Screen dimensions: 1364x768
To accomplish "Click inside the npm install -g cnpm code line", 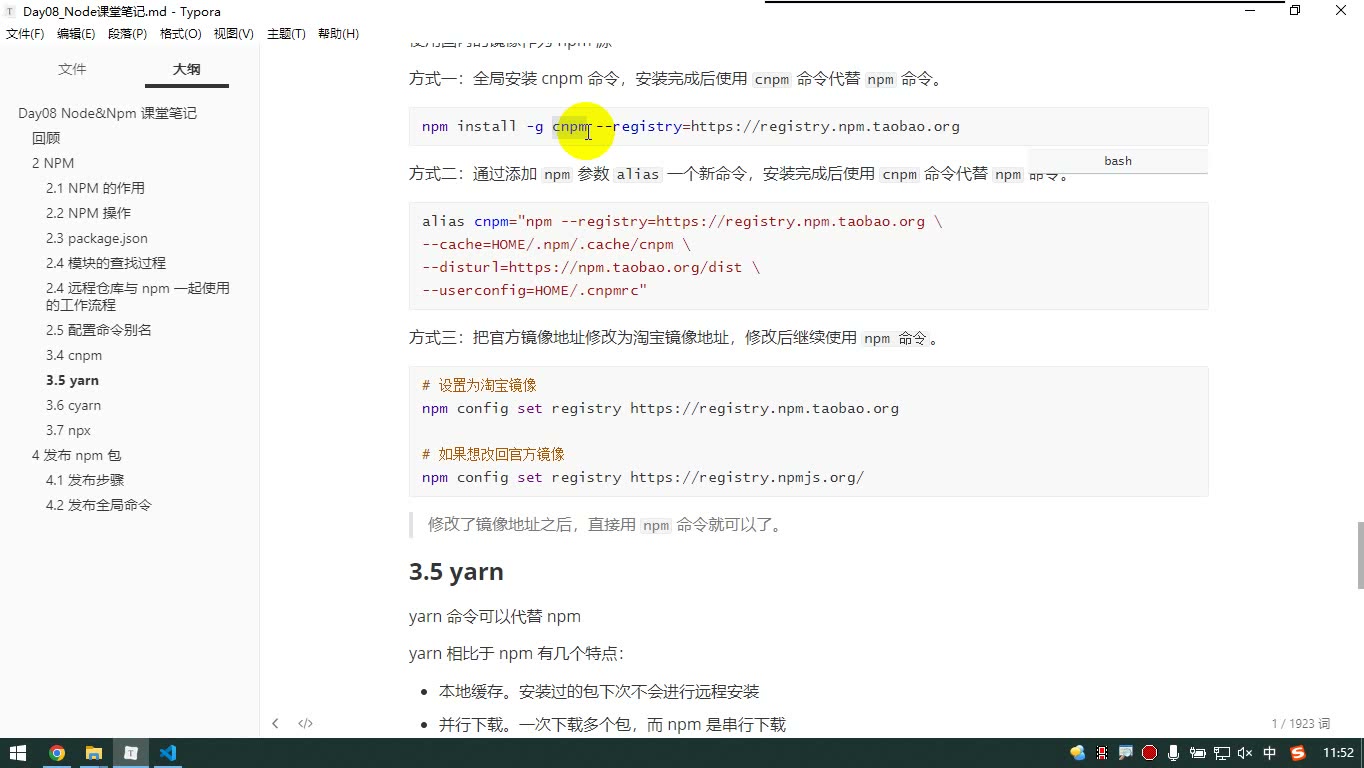I will tap(690, 126).
